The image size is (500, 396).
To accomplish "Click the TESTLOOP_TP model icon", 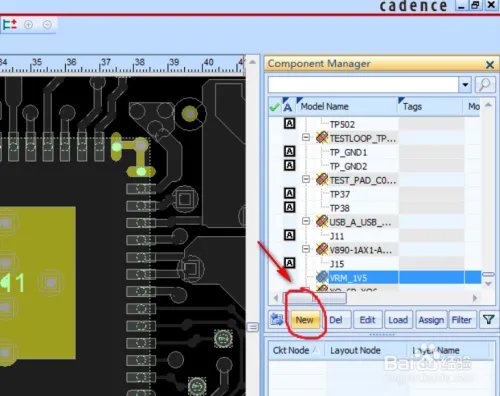I will click(322, 138).
